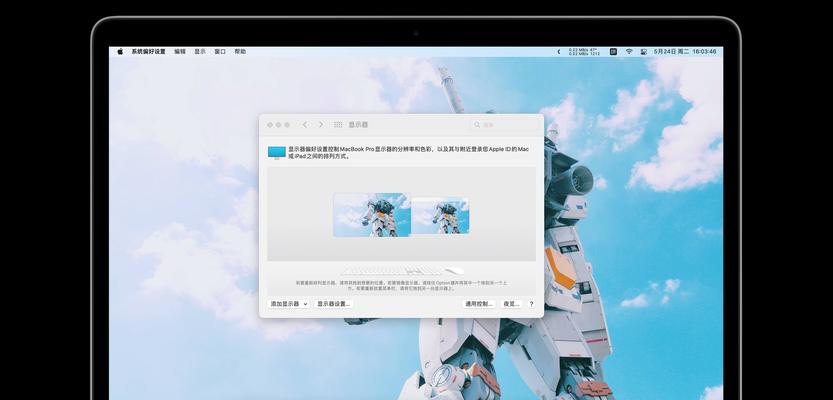Click the magnifier icon in search field
The image size is (833, 400).
pyautogui.click(x=477, y=124)
